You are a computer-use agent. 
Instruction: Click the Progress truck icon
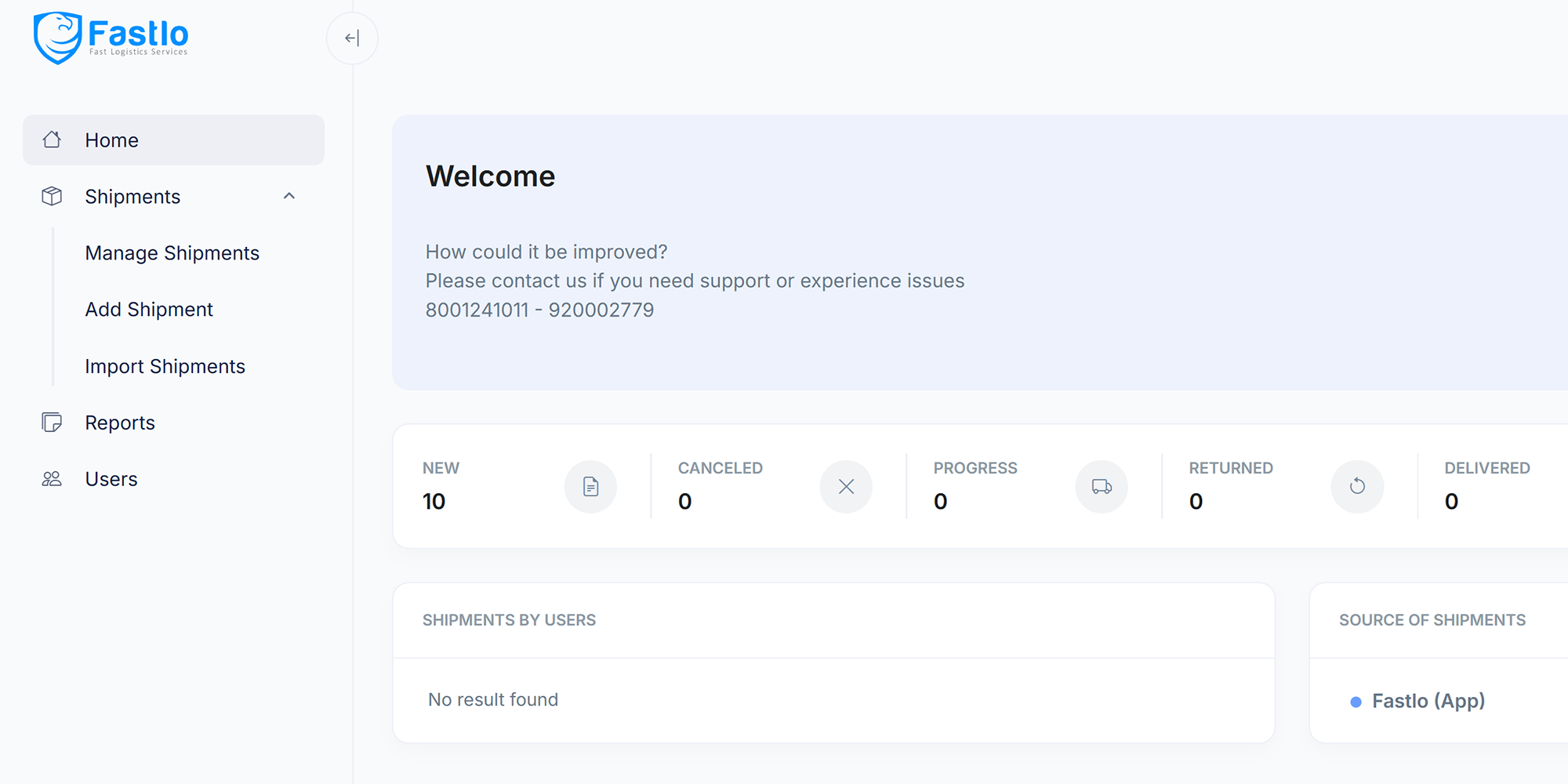pyautogui.click(x=1102, y=487)
